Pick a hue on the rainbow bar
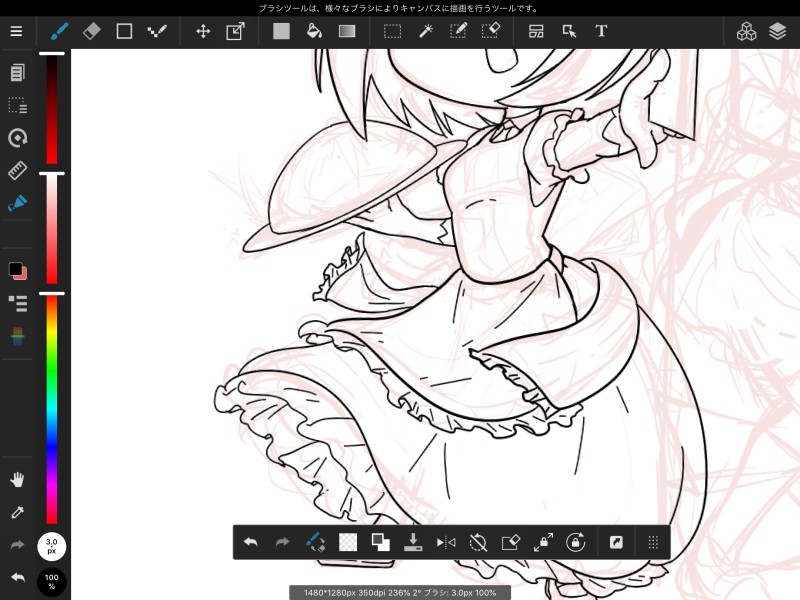 pos(52,409)
